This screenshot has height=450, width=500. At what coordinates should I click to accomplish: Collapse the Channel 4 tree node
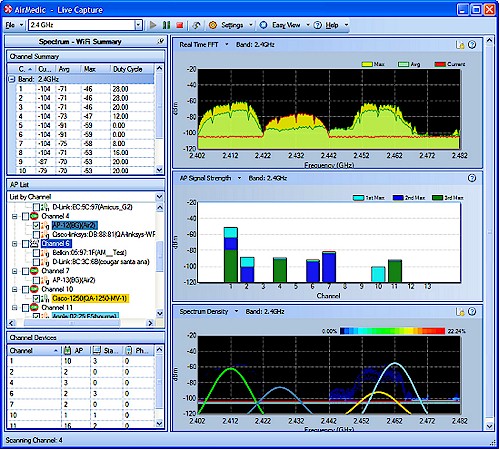click(14, 216)
